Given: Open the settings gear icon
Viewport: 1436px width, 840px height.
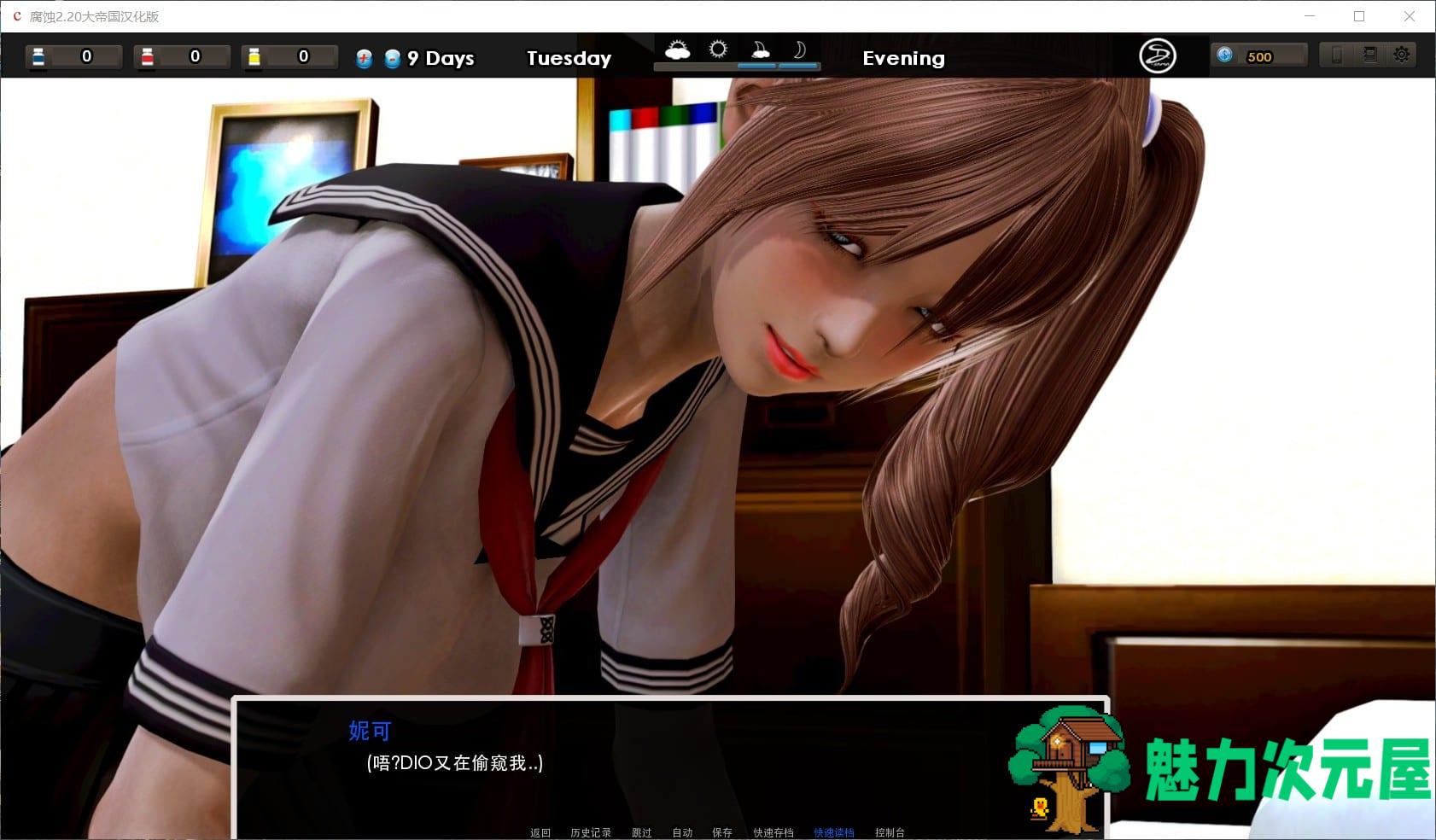Looking at the screenshot, I should (1401, 55).
